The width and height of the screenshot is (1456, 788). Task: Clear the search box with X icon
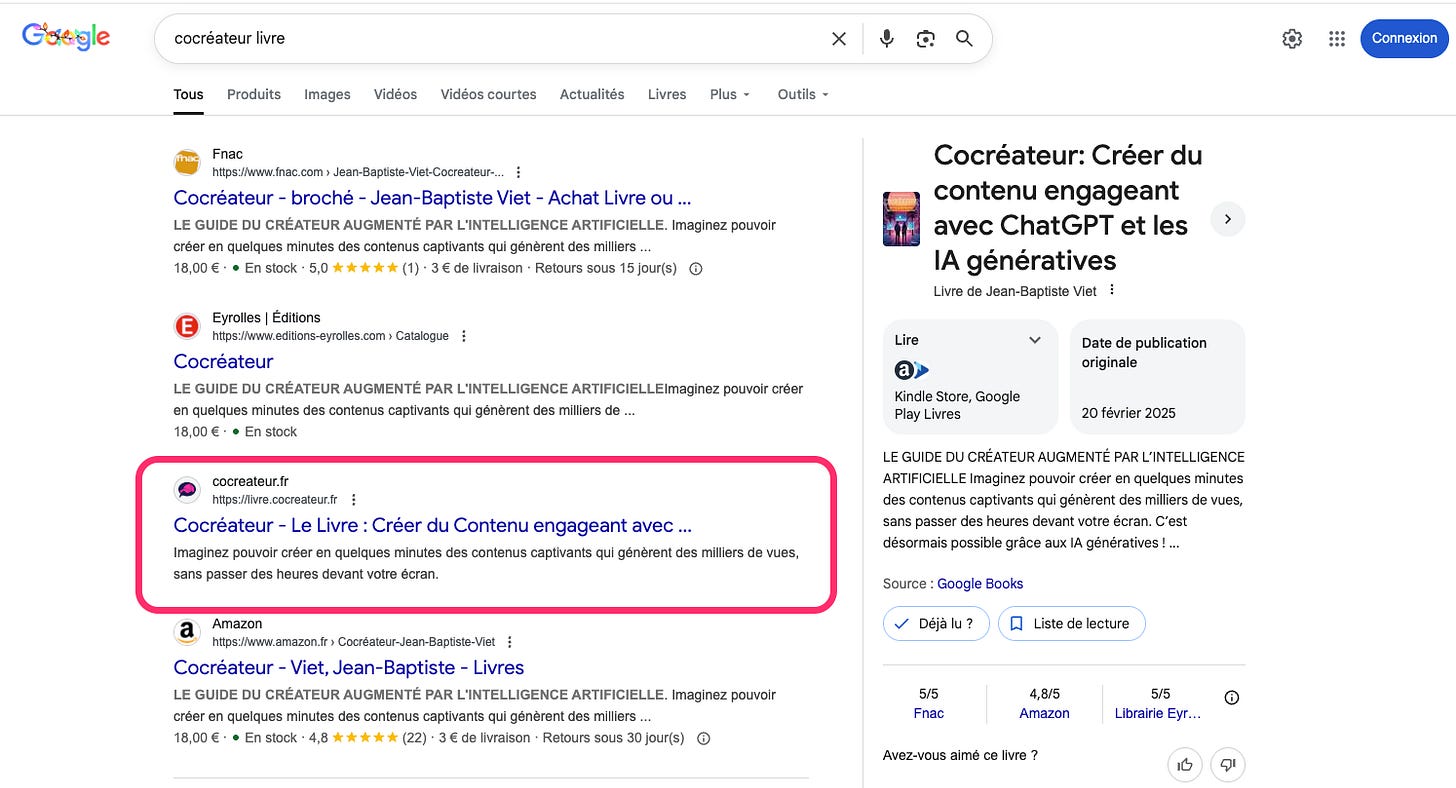839,39
